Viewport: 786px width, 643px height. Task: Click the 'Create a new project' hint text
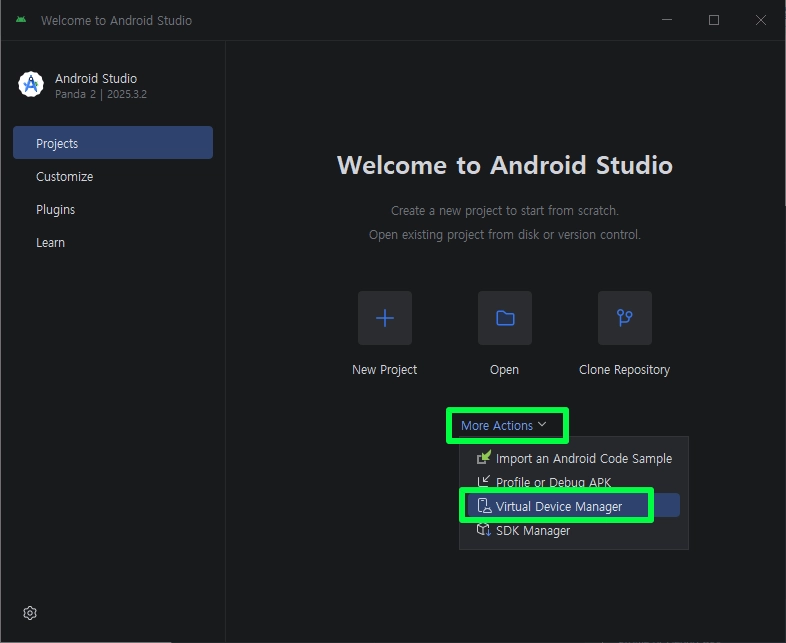click(x=505, y=210)
